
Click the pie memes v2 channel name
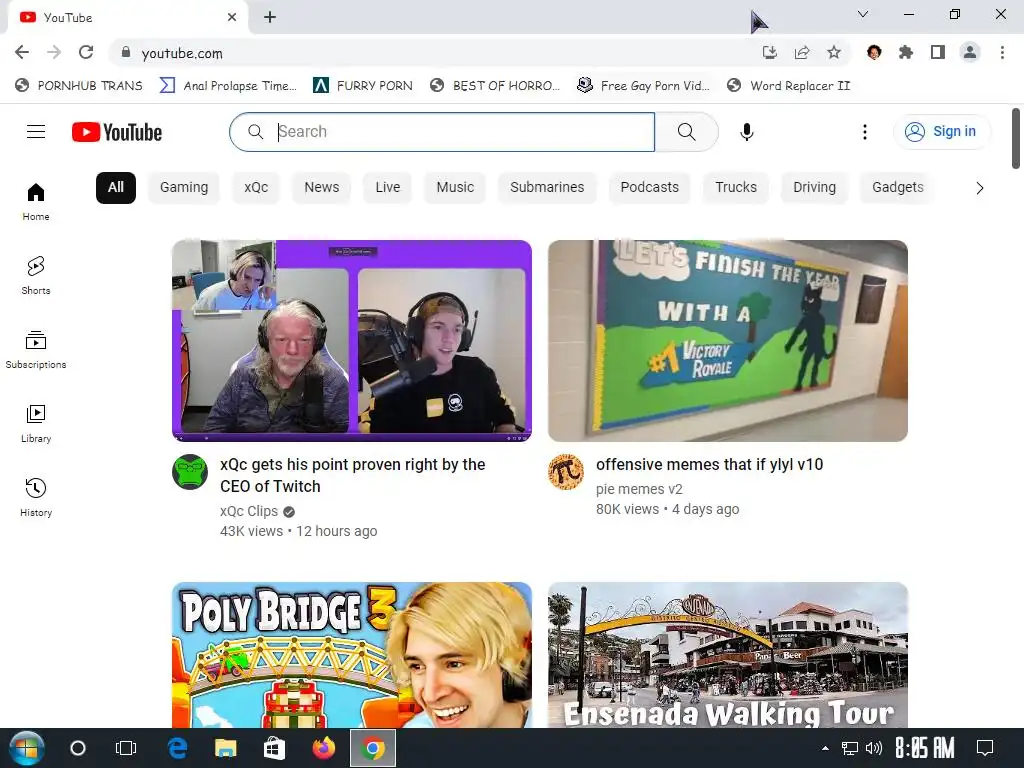pyautogui.click(x=639, y=489)
